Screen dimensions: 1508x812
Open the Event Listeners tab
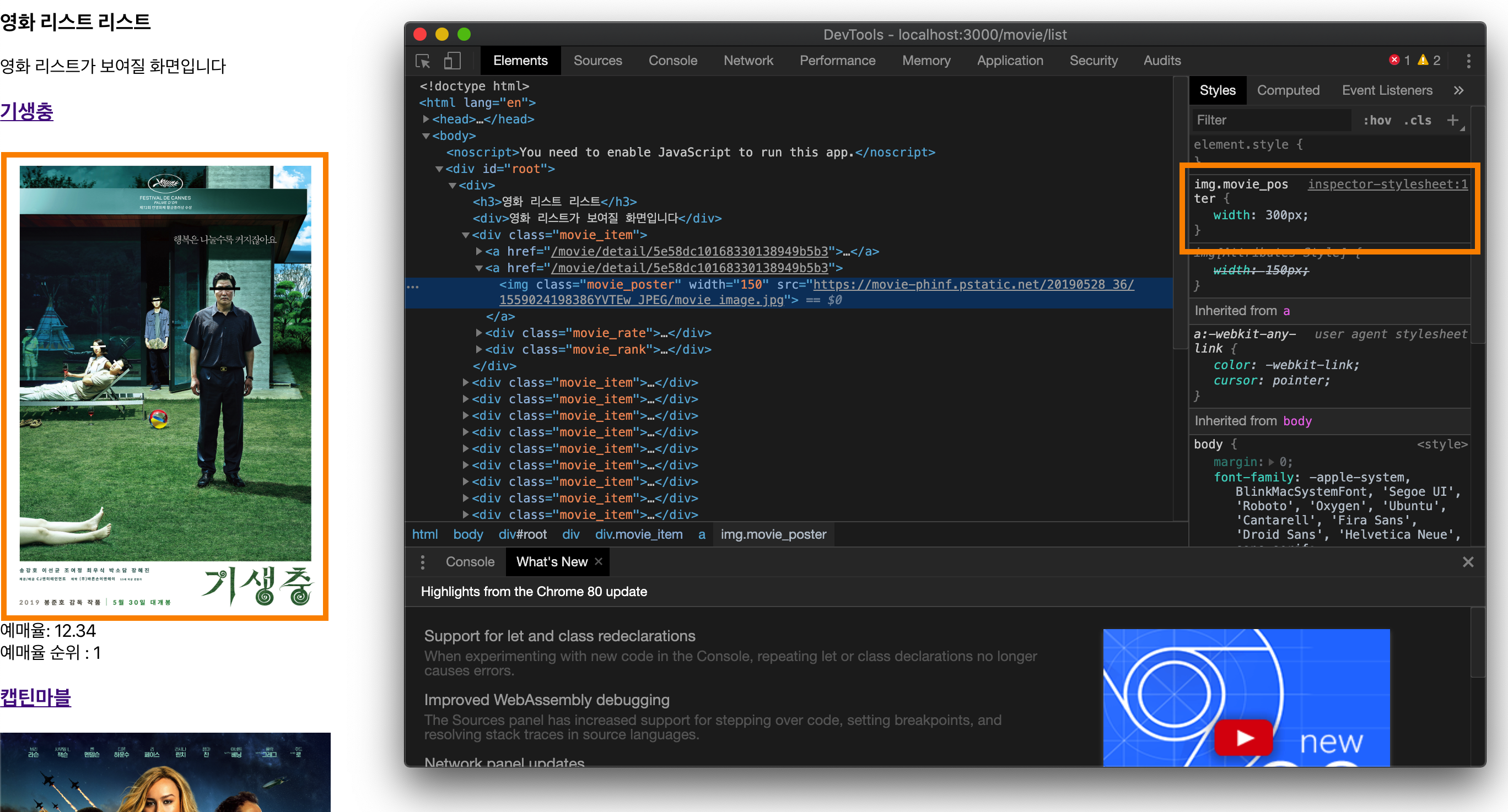click(x=1387, y=90)
